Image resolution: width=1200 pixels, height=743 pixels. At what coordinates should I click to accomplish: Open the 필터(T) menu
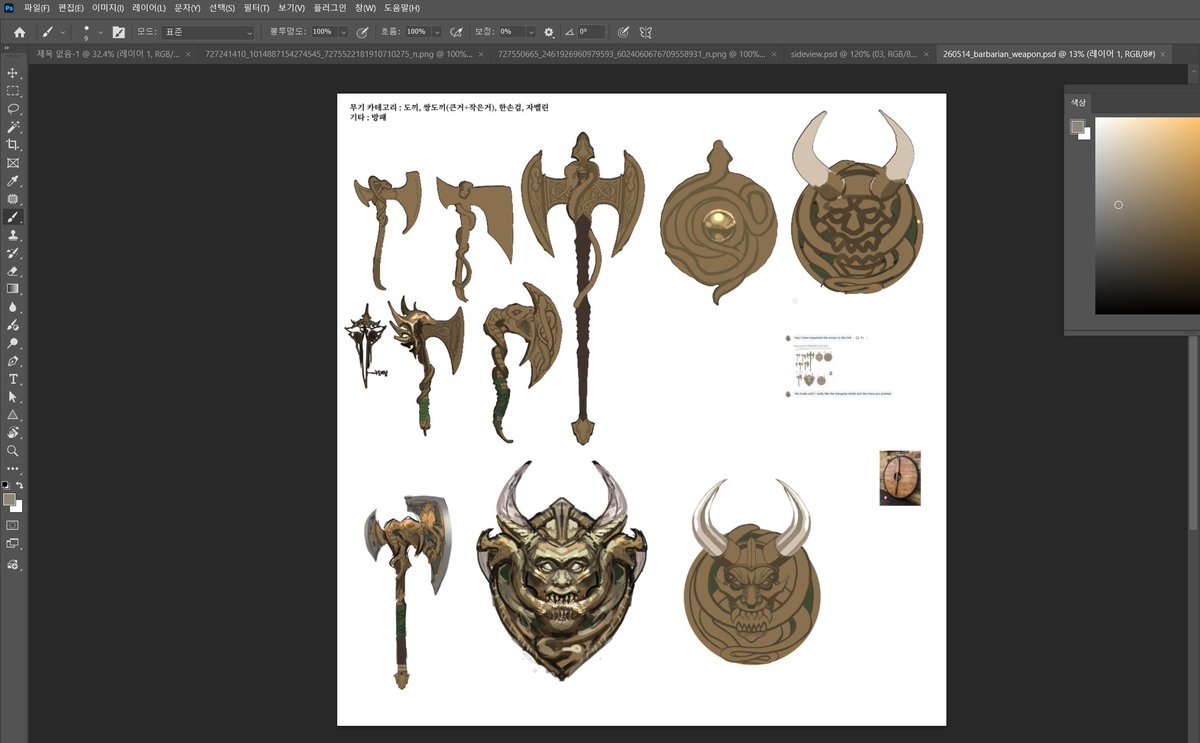coord(257,8)
